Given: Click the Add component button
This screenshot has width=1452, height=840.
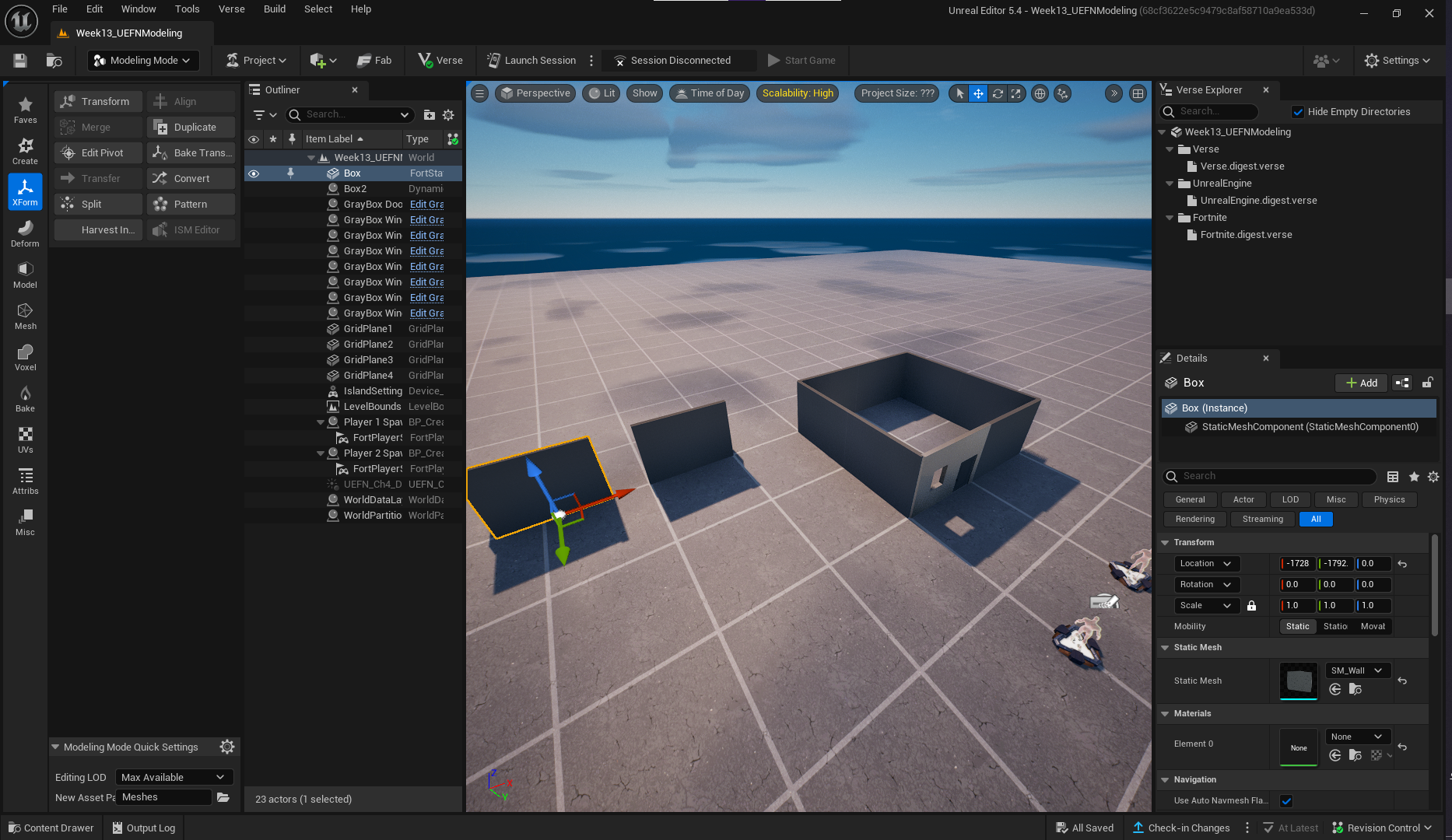Looking at the screenshot, I should pos(1362,383).
